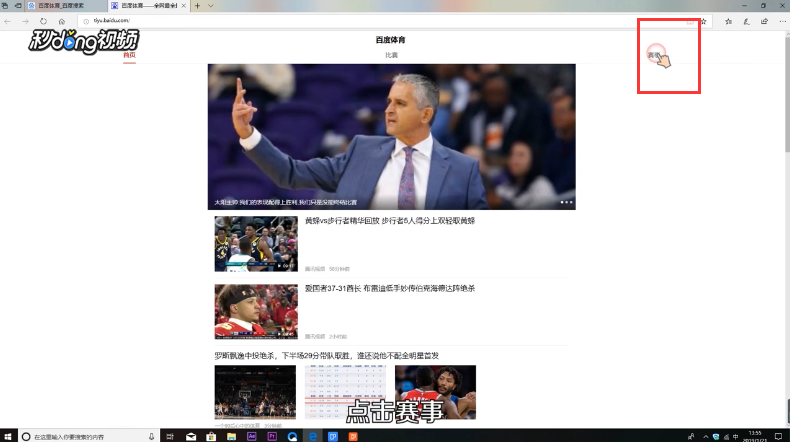Share this page
Viewport: 790px width, 442px height.
click(764, 21)
